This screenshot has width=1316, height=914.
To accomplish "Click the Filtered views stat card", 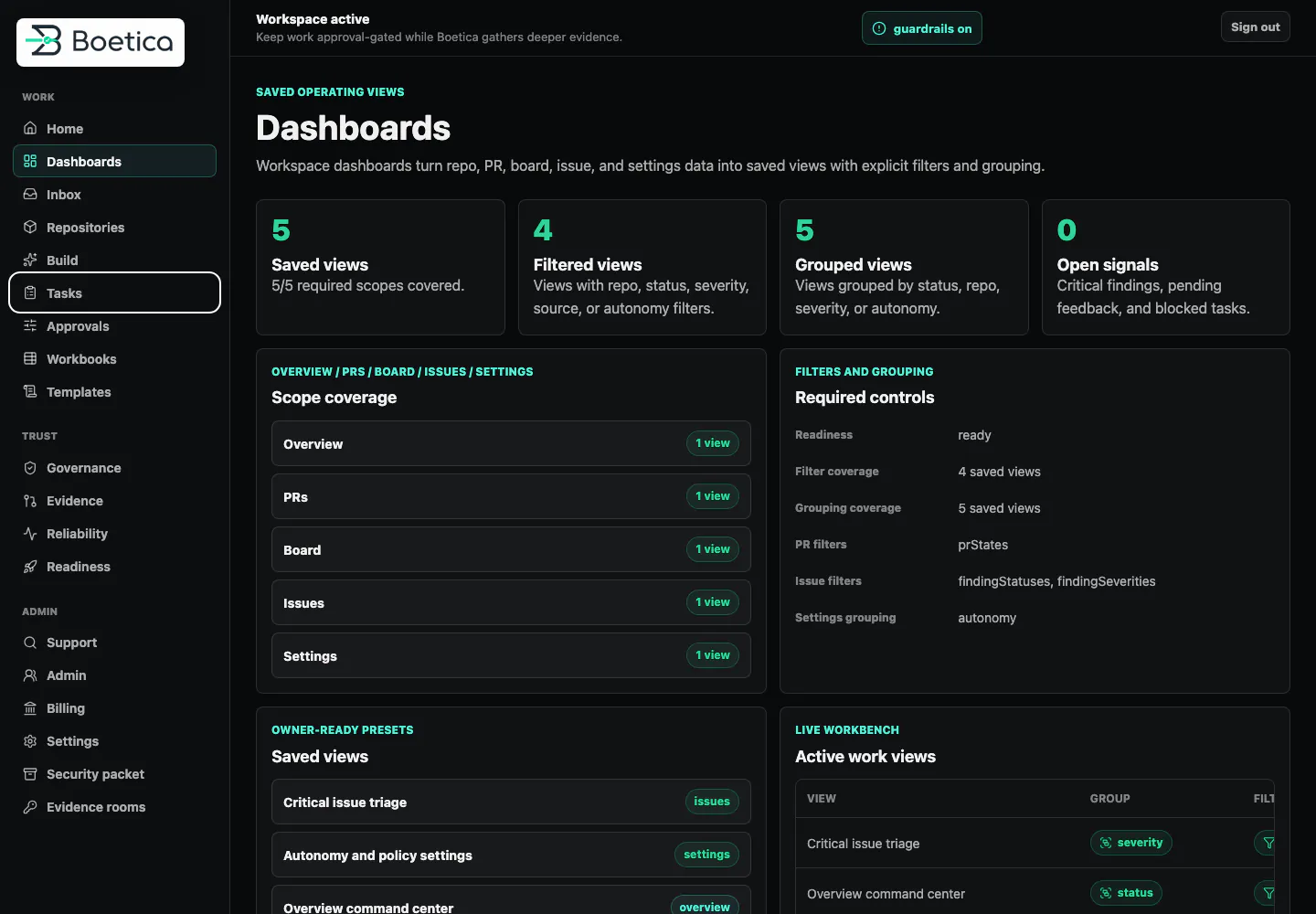I will [x=642, y=267].
